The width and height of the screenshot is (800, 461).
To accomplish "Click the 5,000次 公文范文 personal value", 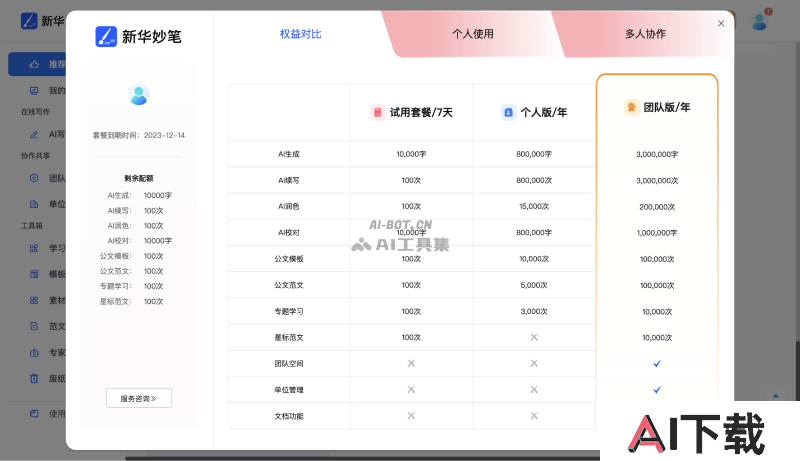I will tap(534, 285).
